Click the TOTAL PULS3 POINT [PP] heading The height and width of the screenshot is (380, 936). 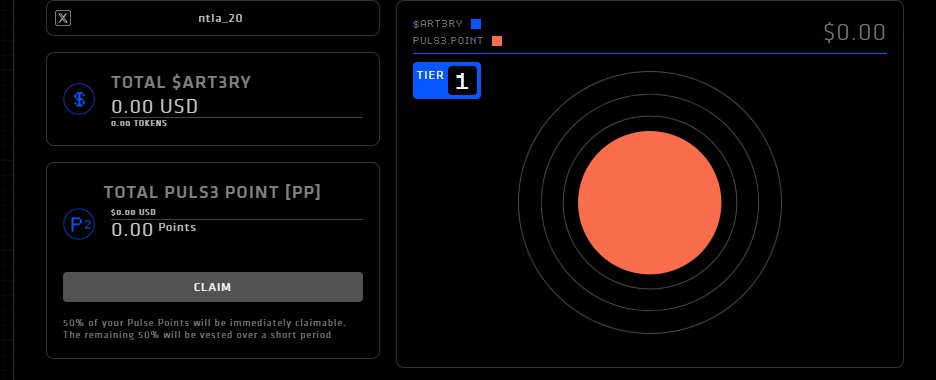[x=213, y=192]
